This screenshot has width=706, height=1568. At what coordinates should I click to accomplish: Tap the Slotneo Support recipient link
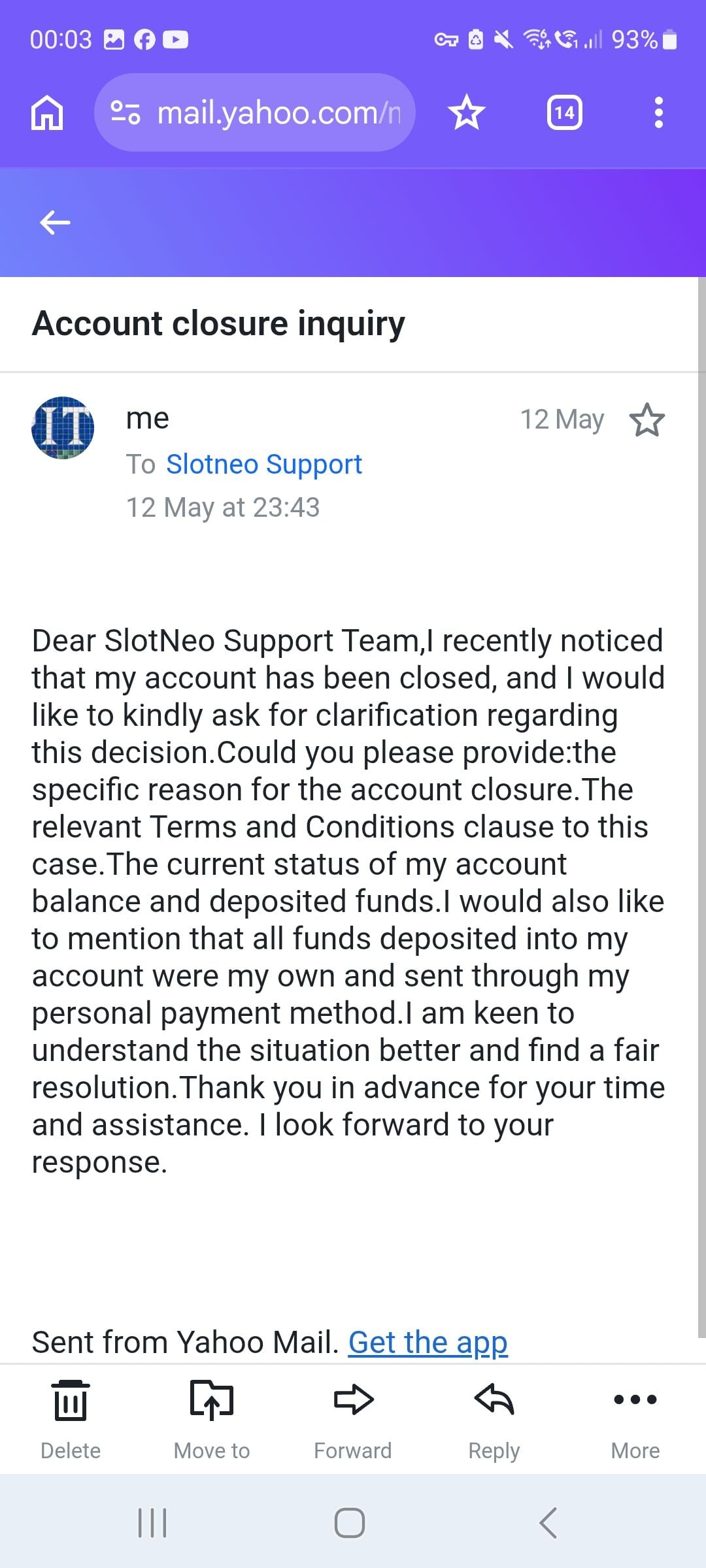(x=264, y=465)
